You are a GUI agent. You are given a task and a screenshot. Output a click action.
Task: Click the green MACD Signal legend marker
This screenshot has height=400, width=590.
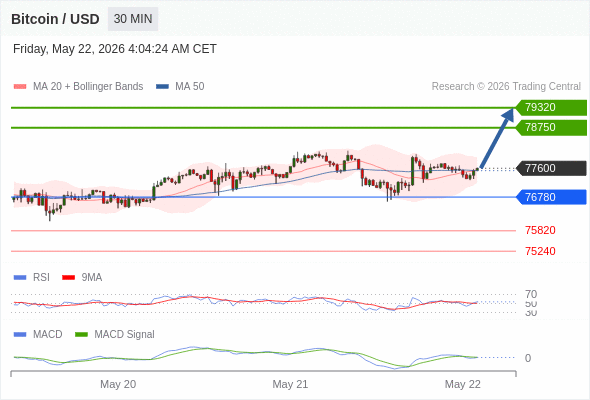click(x=81, y=335)
